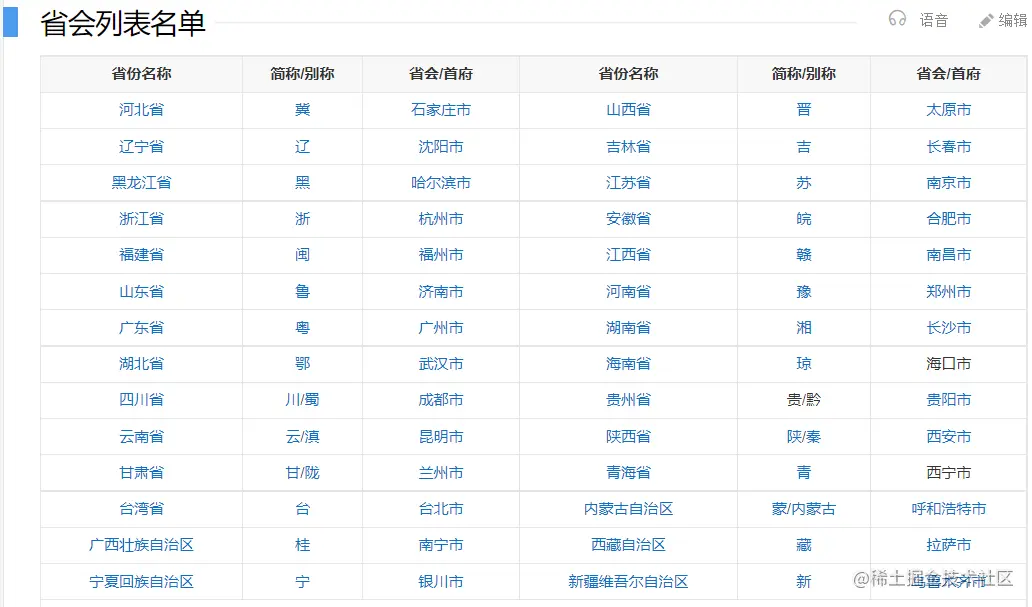Open the 广西壮族自治区 link
Image resolution: width=1032 pixels, height=607 pixels.
pyautogui.click(x=142, y=545)
